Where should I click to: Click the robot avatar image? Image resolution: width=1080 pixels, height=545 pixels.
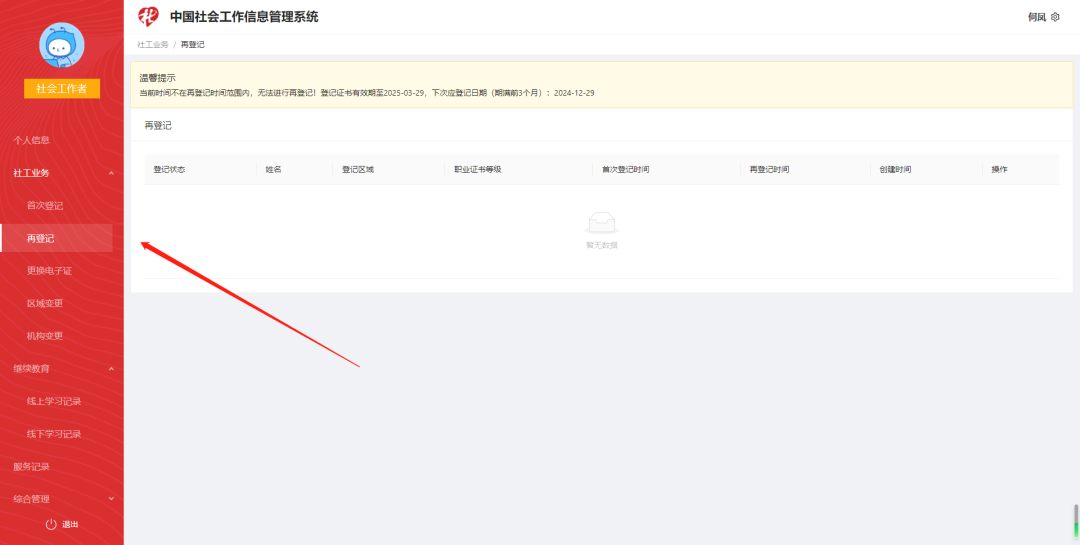(62, 45)
